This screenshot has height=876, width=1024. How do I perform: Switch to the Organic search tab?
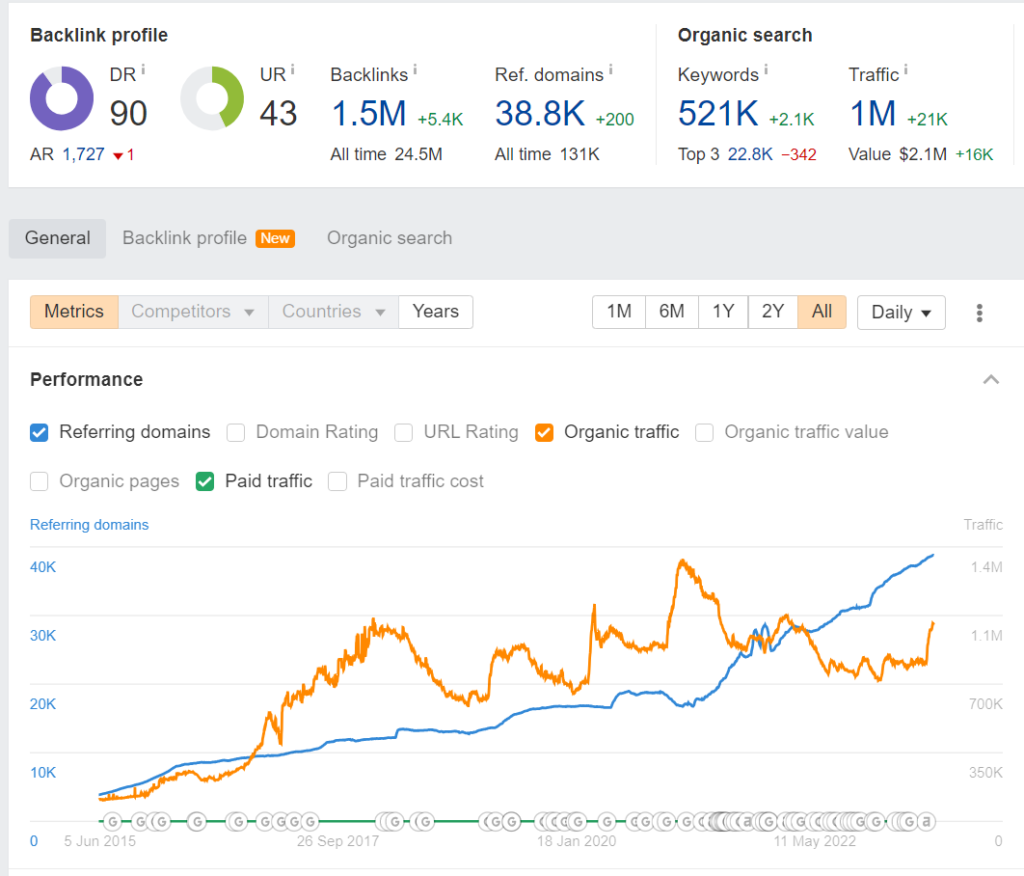(389, 238)
